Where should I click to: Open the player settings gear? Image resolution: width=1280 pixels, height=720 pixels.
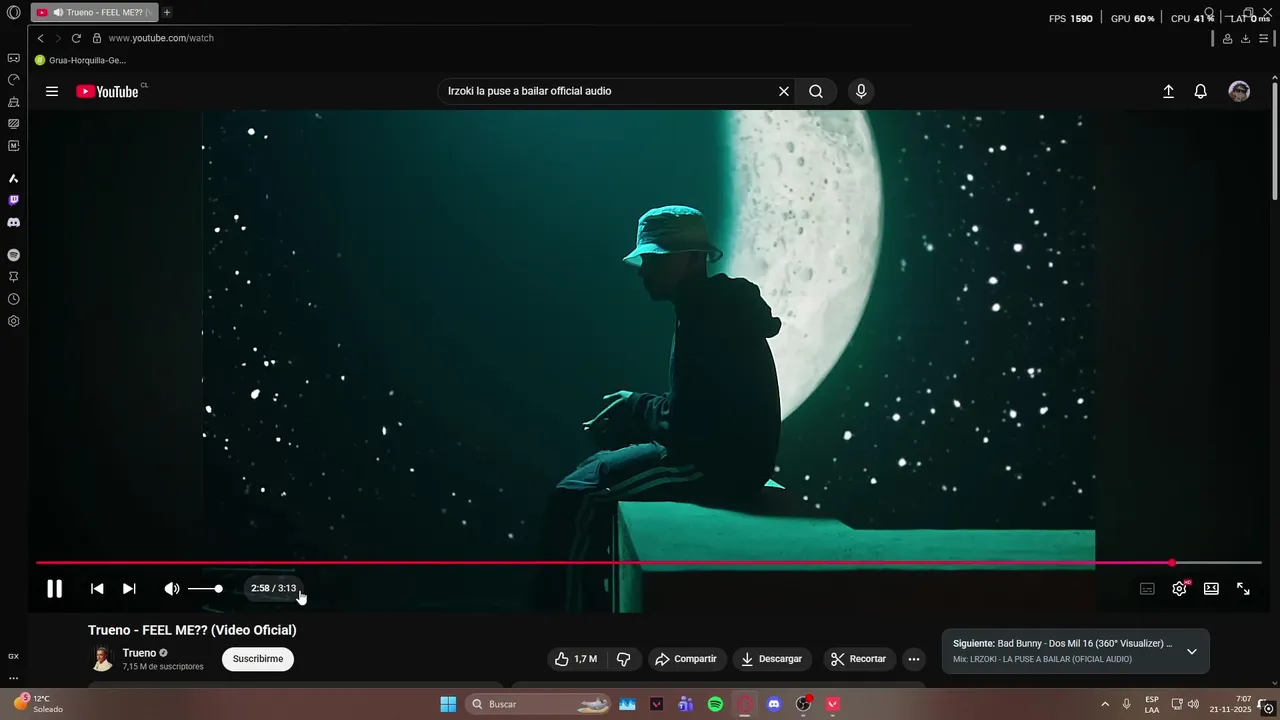[x=1179, y=589]
